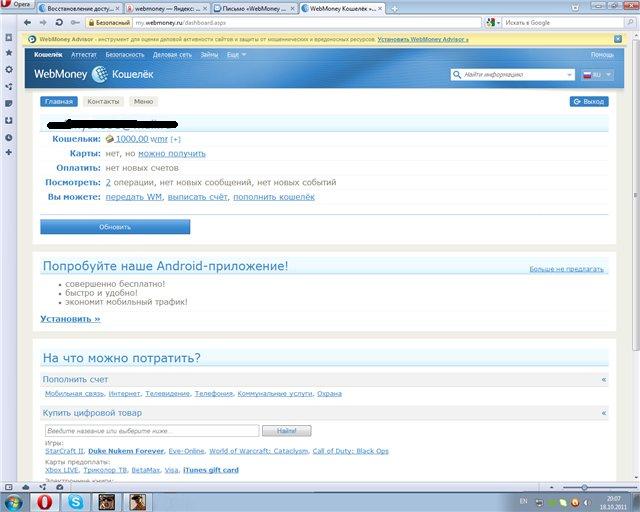Click the Больше не предлагать link
Screen dimensions: 640x512
pos(566,269)
